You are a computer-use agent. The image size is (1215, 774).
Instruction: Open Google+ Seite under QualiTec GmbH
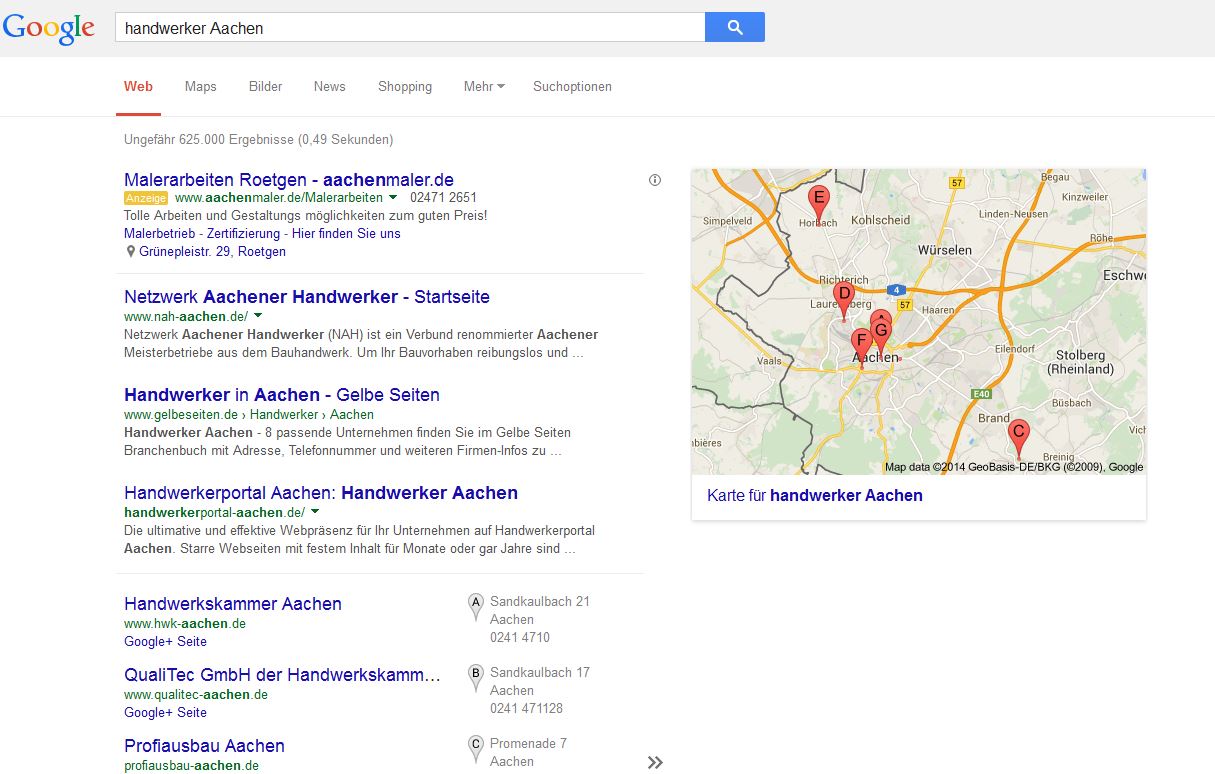point(165,713)
